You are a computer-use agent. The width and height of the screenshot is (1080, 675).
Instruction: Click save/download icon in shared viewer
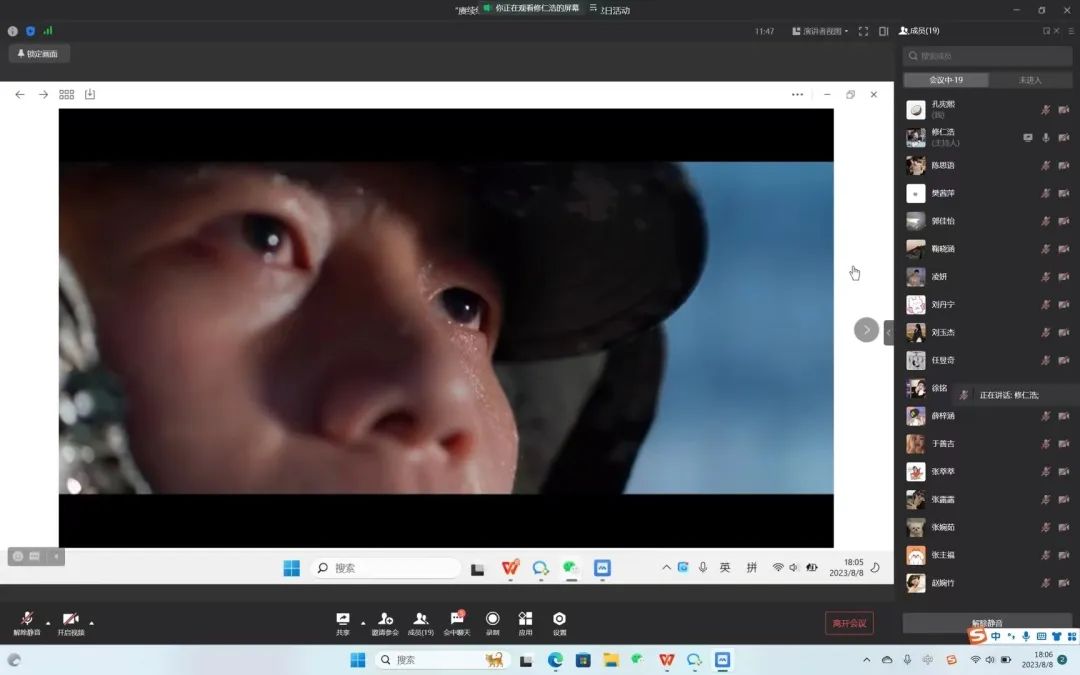[x=90, y=94]
